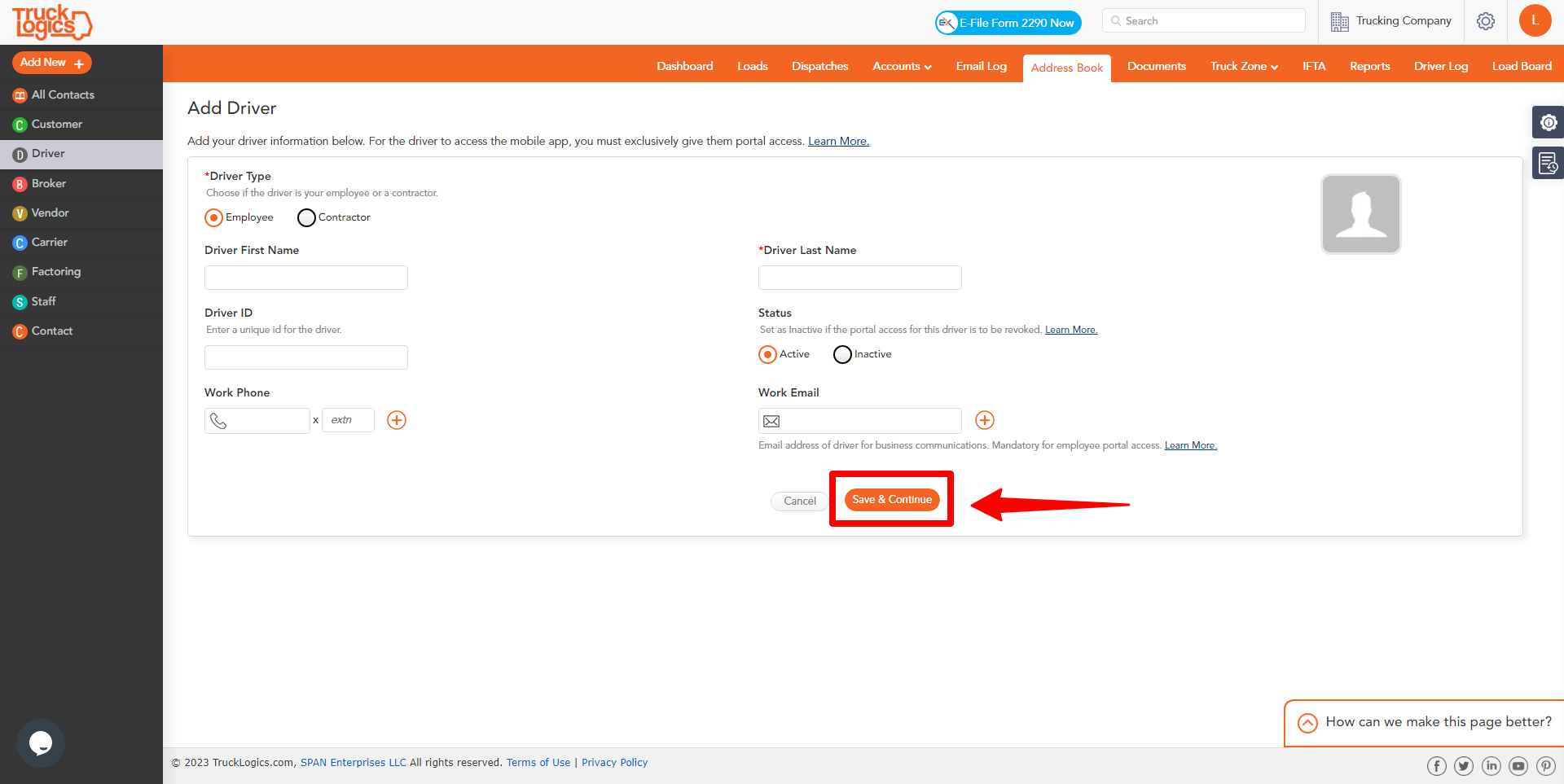Open the chat support bubble

pos(40,742)
